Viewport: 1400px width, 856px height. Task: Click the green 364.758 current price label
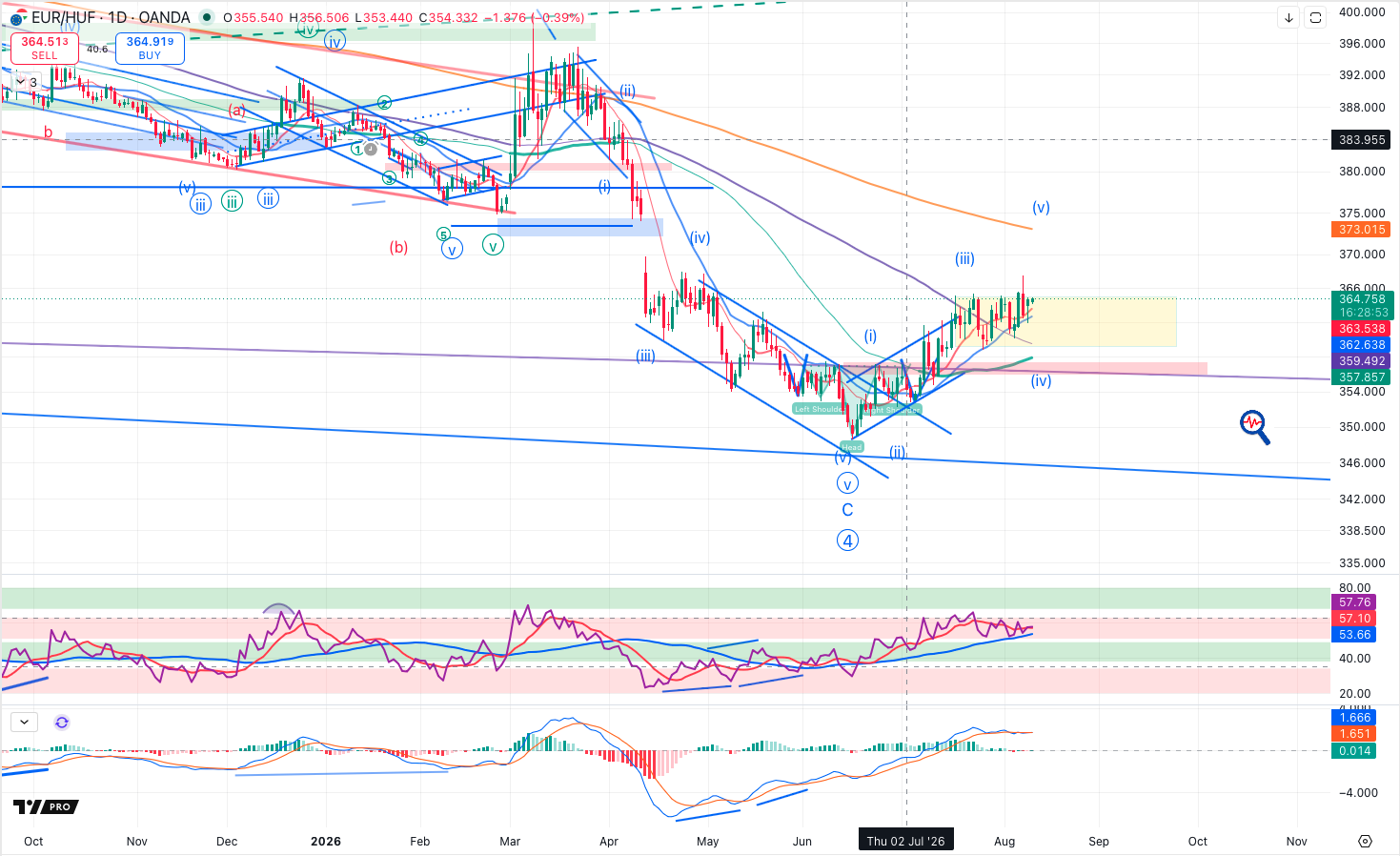coord(1362,305)
